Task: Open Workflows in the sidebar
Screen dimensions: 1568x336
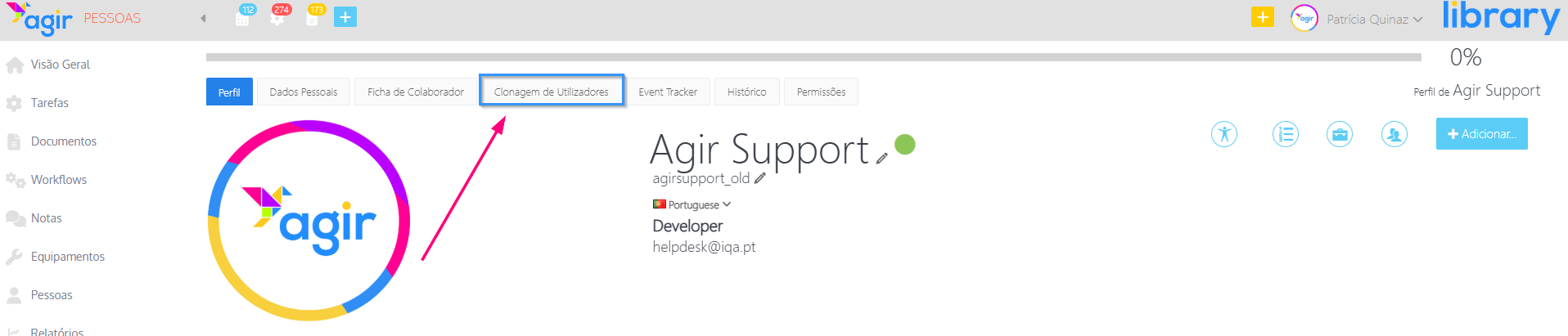Action: pyautogui.click(x=59, y=180)
